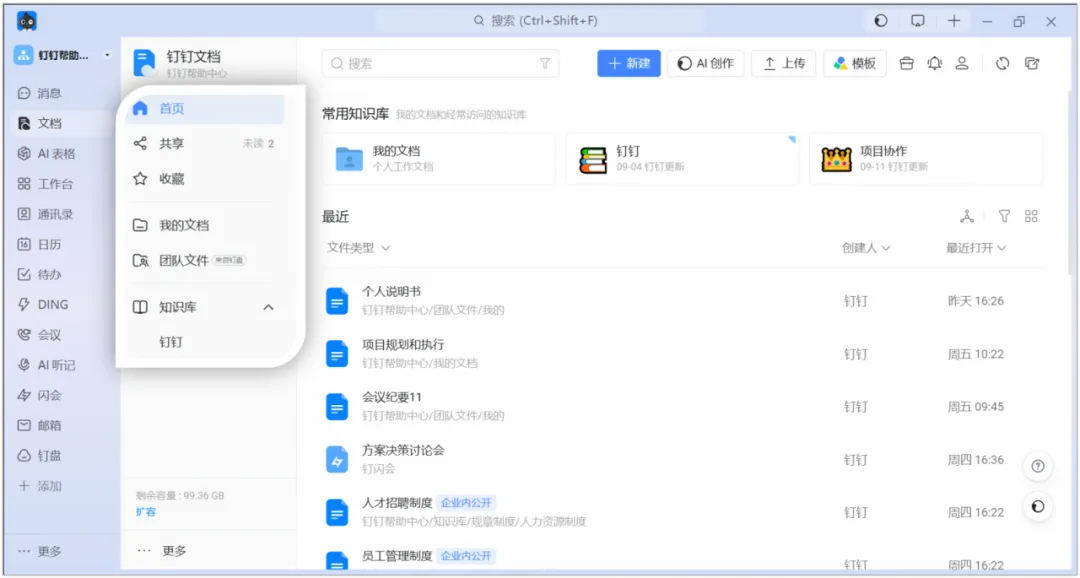Click the filter icon inside the document search box

pos(545,63)
